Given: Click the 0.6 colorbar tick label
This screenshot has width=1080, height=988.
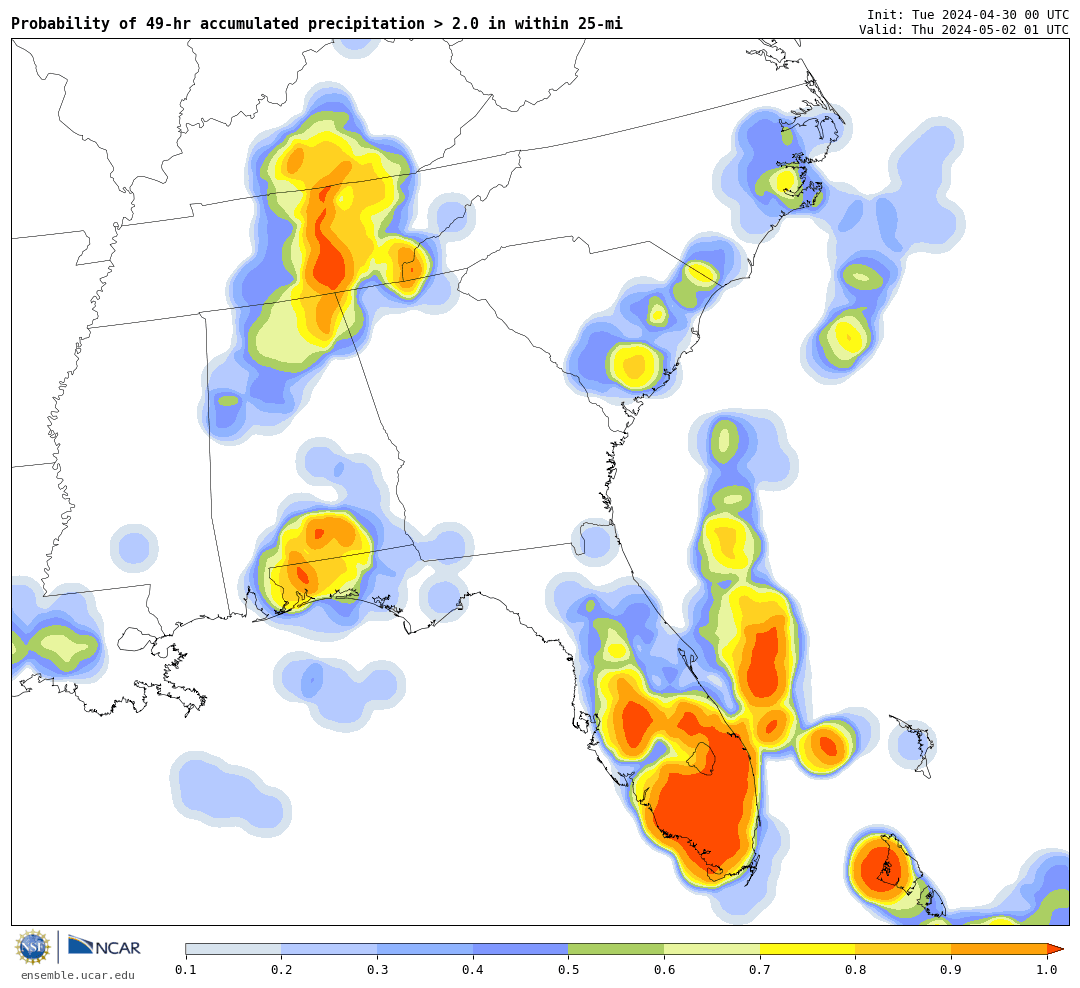Looking at the screenshot, I should click(x=664, y=969).
